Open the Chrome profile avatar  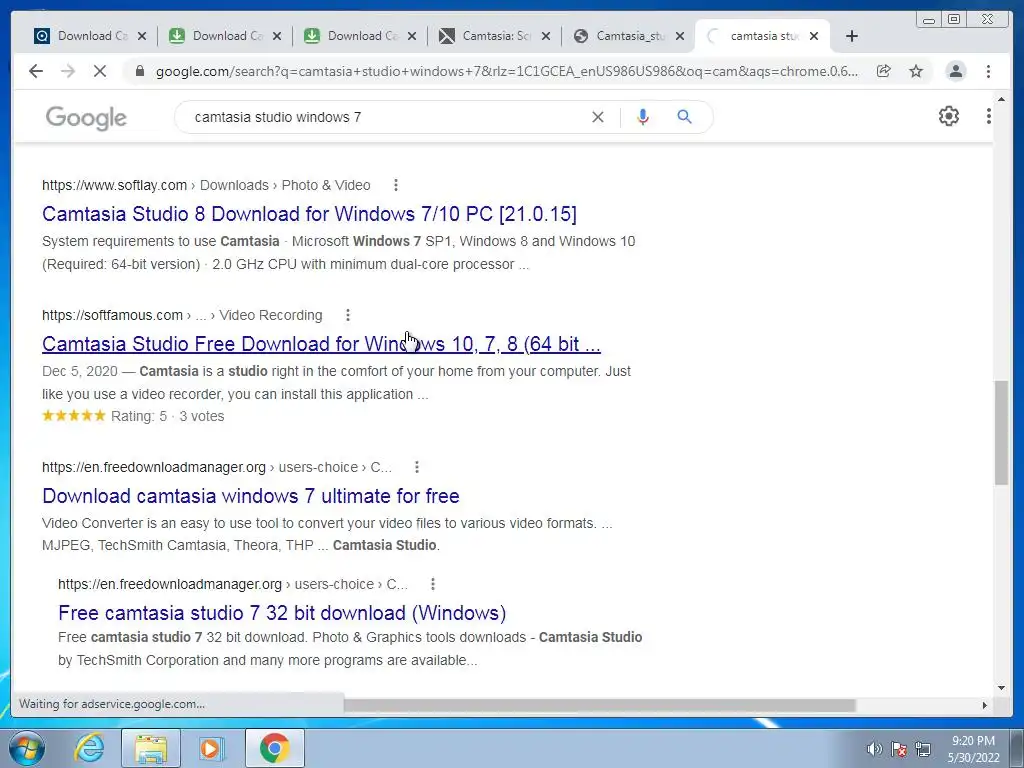[955, 71]
